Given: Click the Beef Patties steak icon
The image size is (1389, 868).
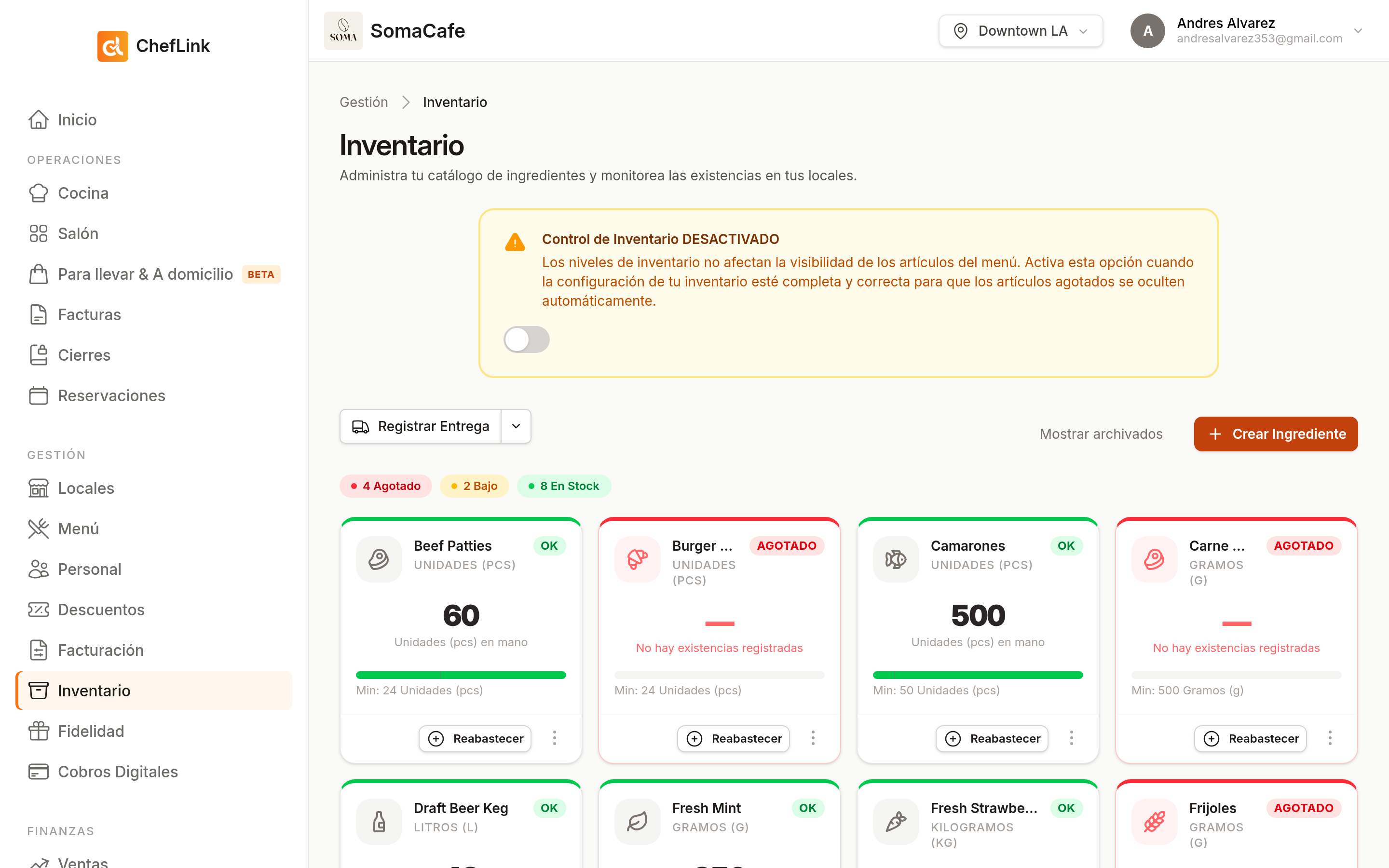Looking at the screenshot, I should pos(379,559).
